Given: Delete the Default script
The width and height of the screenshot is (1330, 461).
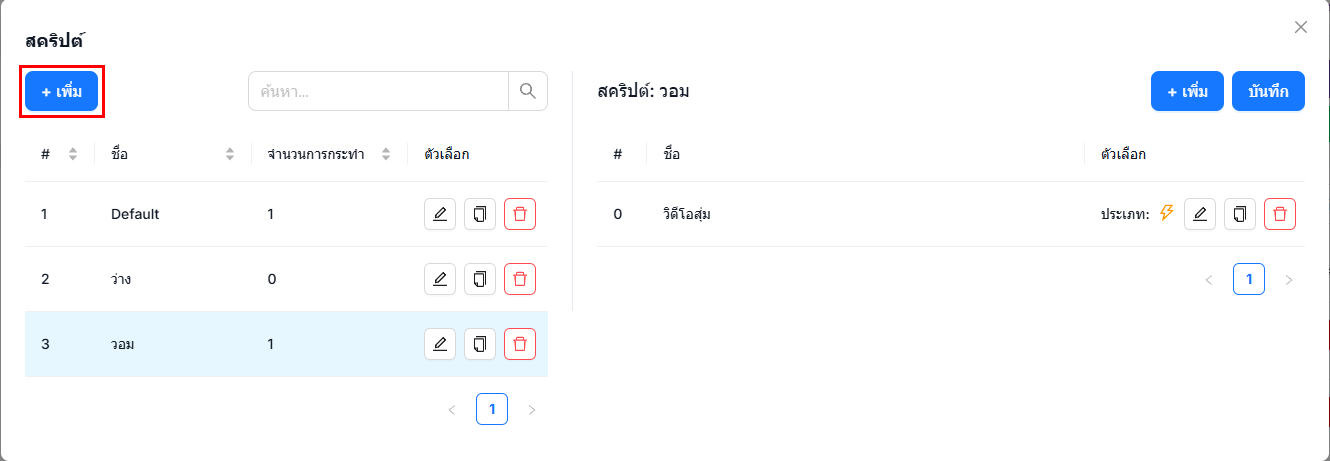Looking at the screenshot, I should tap(520, 214).
